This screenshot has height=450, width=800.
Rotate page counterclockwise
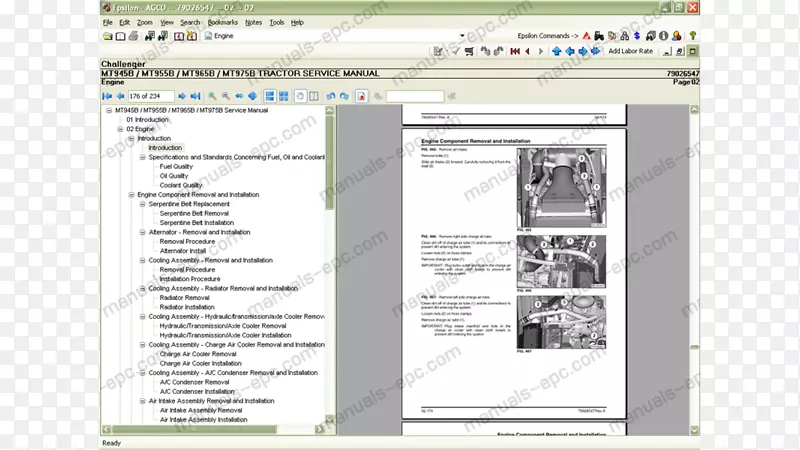tap(331, 96)
